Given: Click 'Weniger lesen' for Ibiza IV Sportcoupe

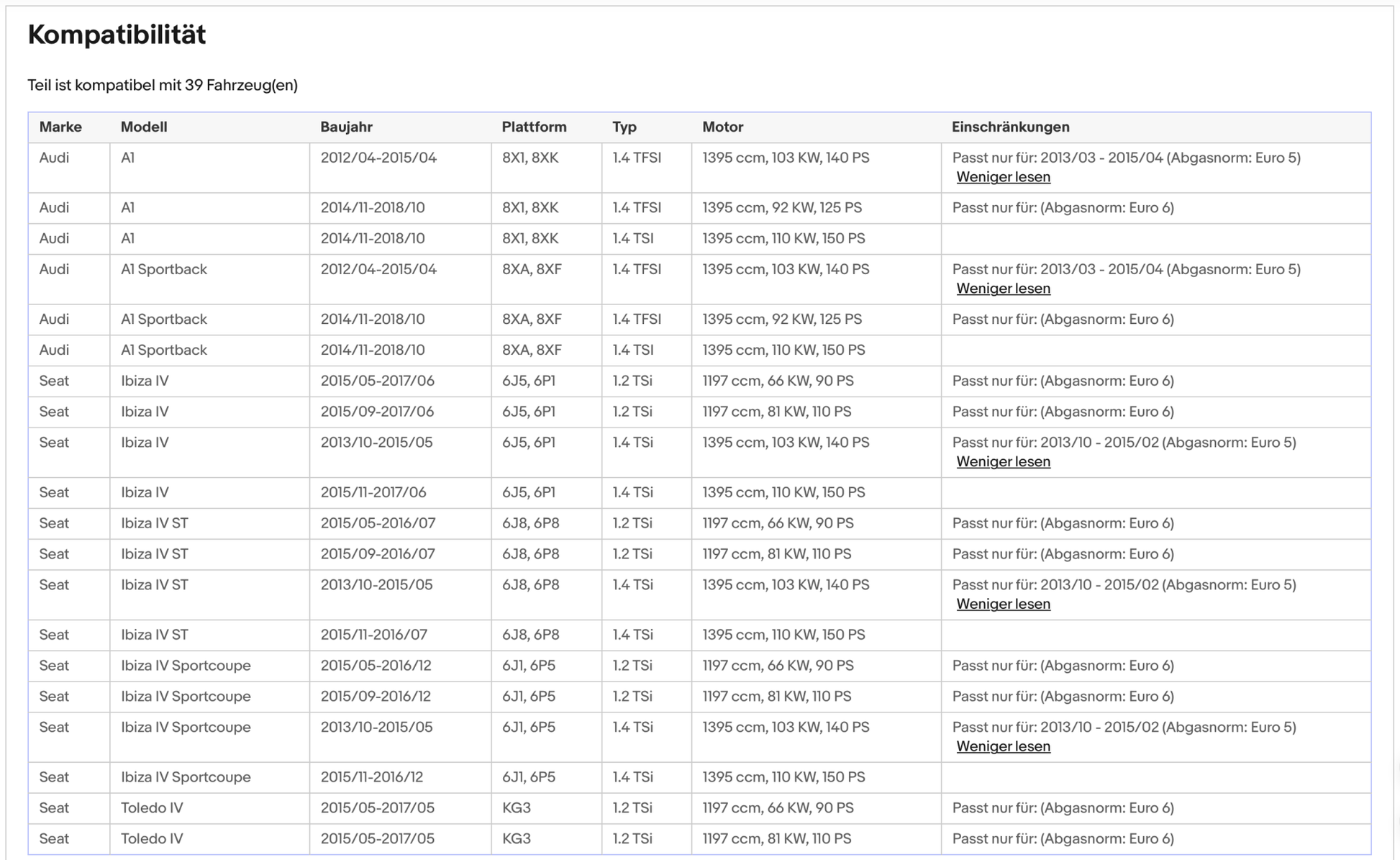Looking at the screenshot, I should [1003, 747].
